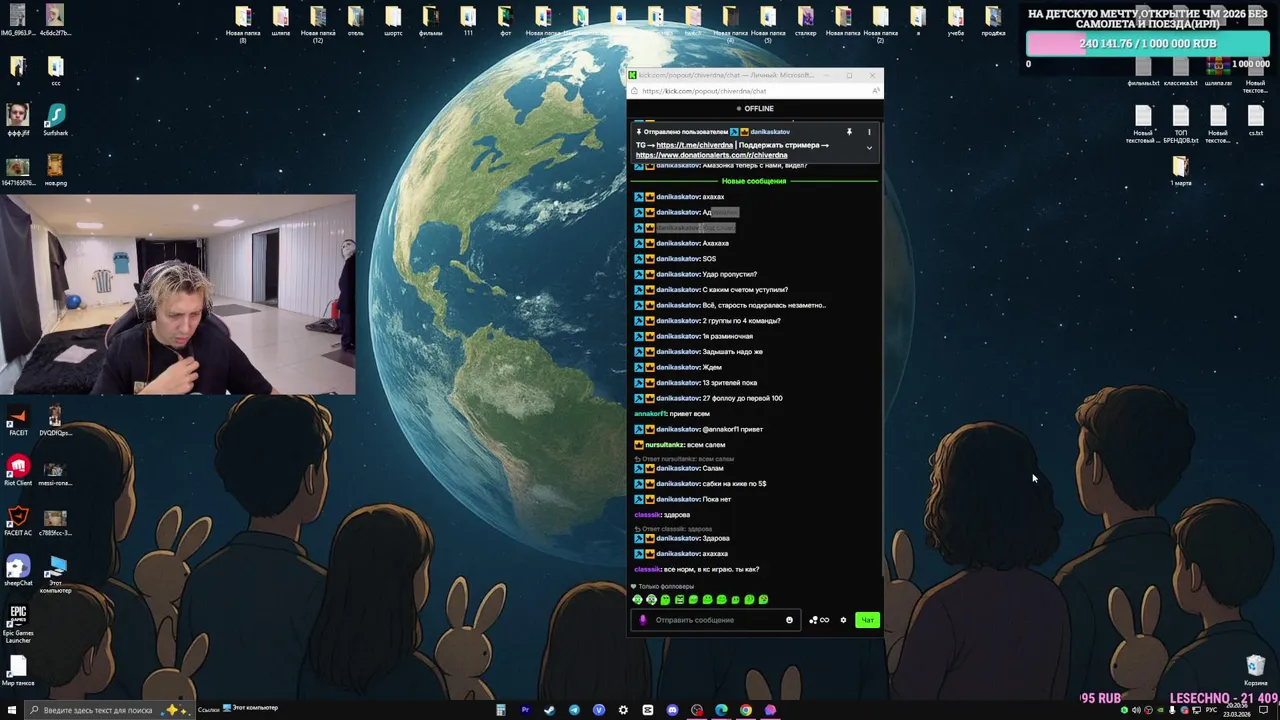Click username nursultankz saying всем салем
1280x720 pixels.
tap(664, 445)
